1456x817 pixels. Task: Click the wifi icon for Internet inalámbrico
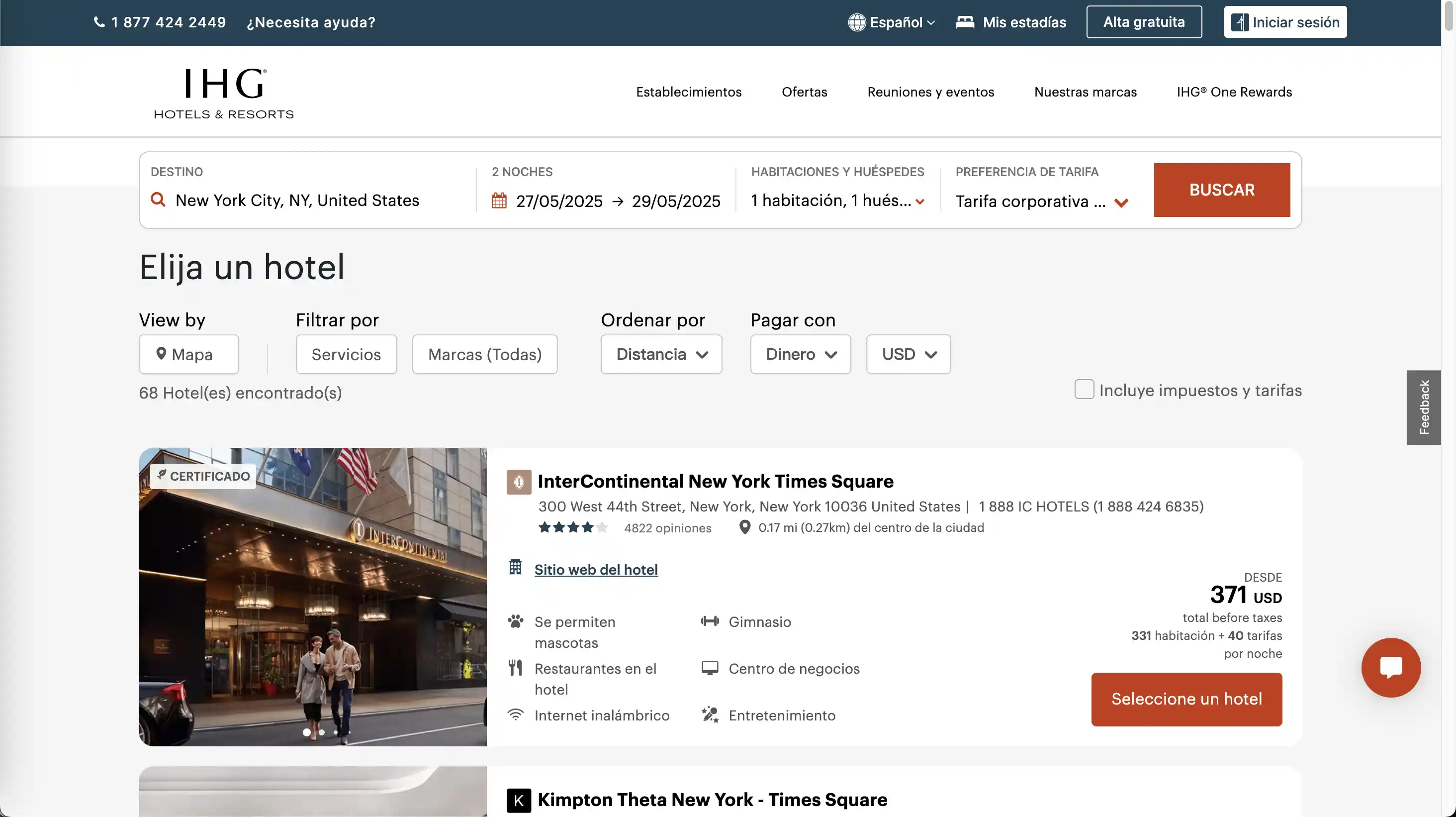pos(515,714)
